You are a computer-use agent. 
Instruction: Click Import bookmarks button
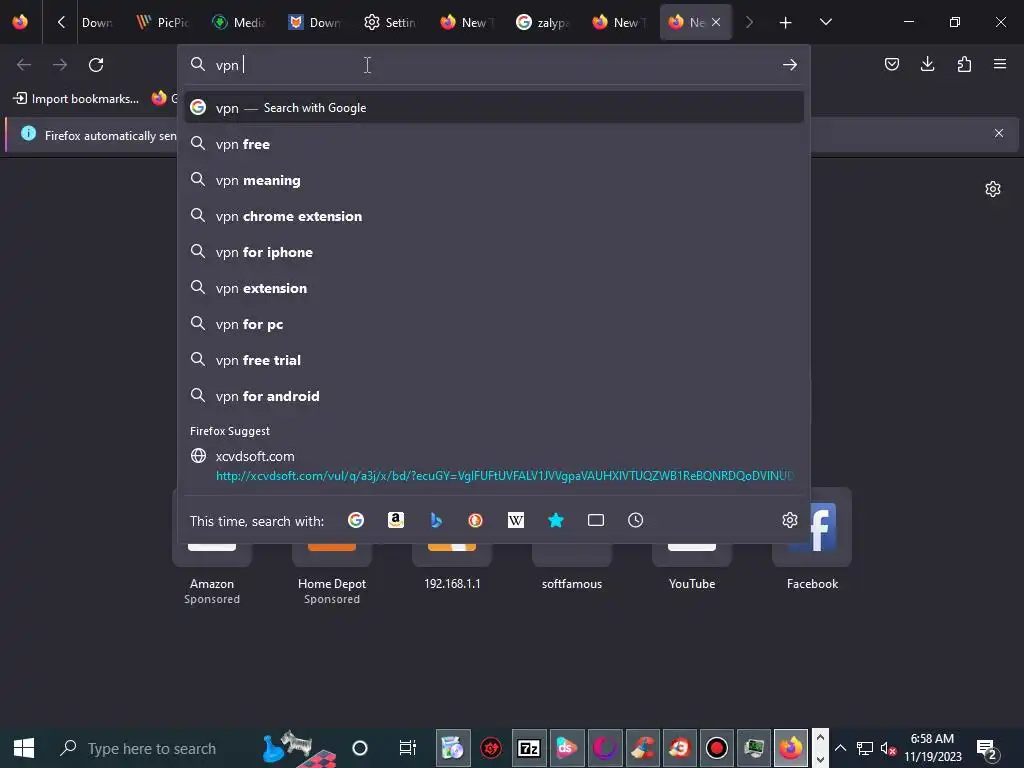(x=76, y=99)
